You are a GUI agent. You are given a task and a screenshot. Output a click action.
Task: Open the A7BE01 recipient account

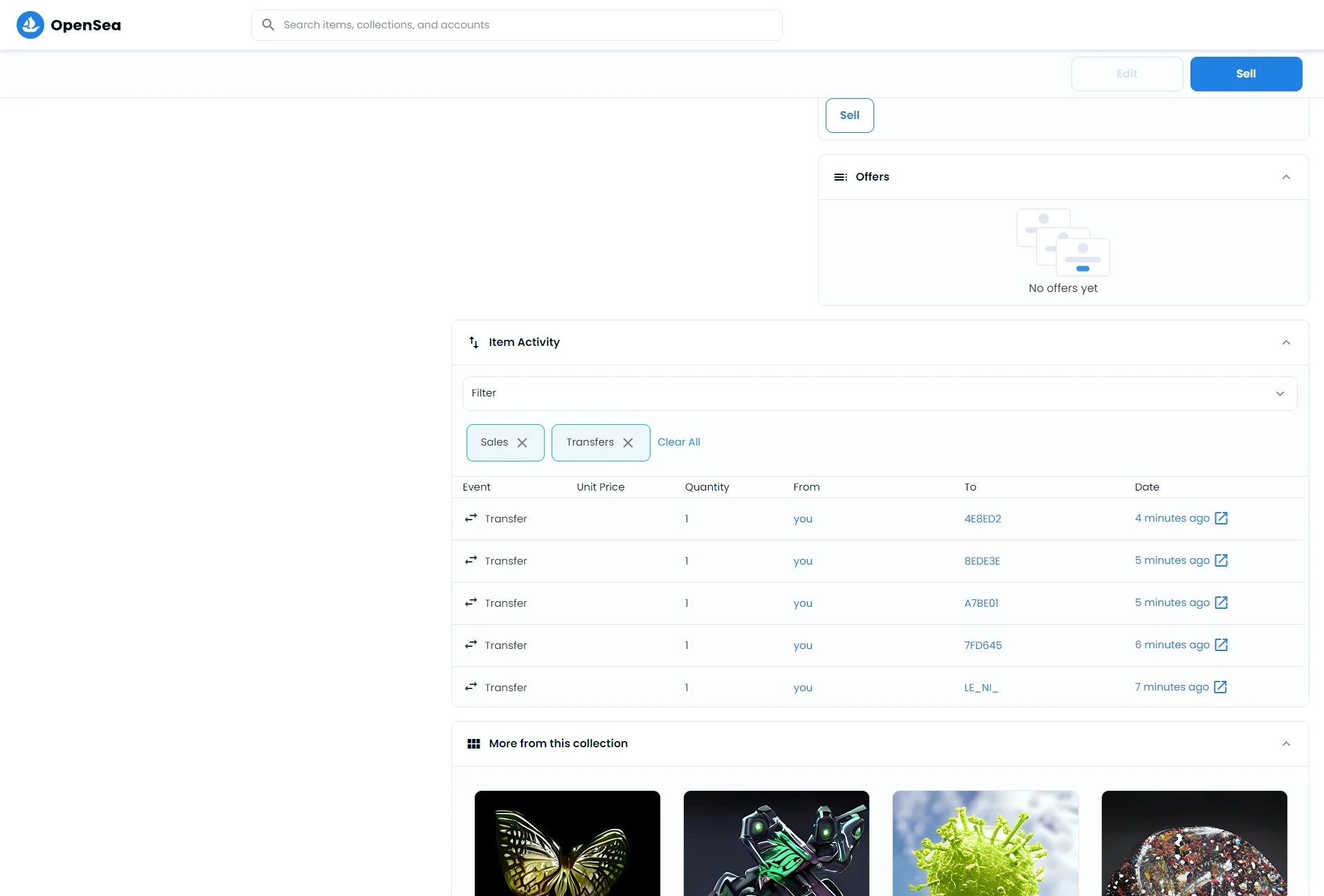tap(981, 603)
